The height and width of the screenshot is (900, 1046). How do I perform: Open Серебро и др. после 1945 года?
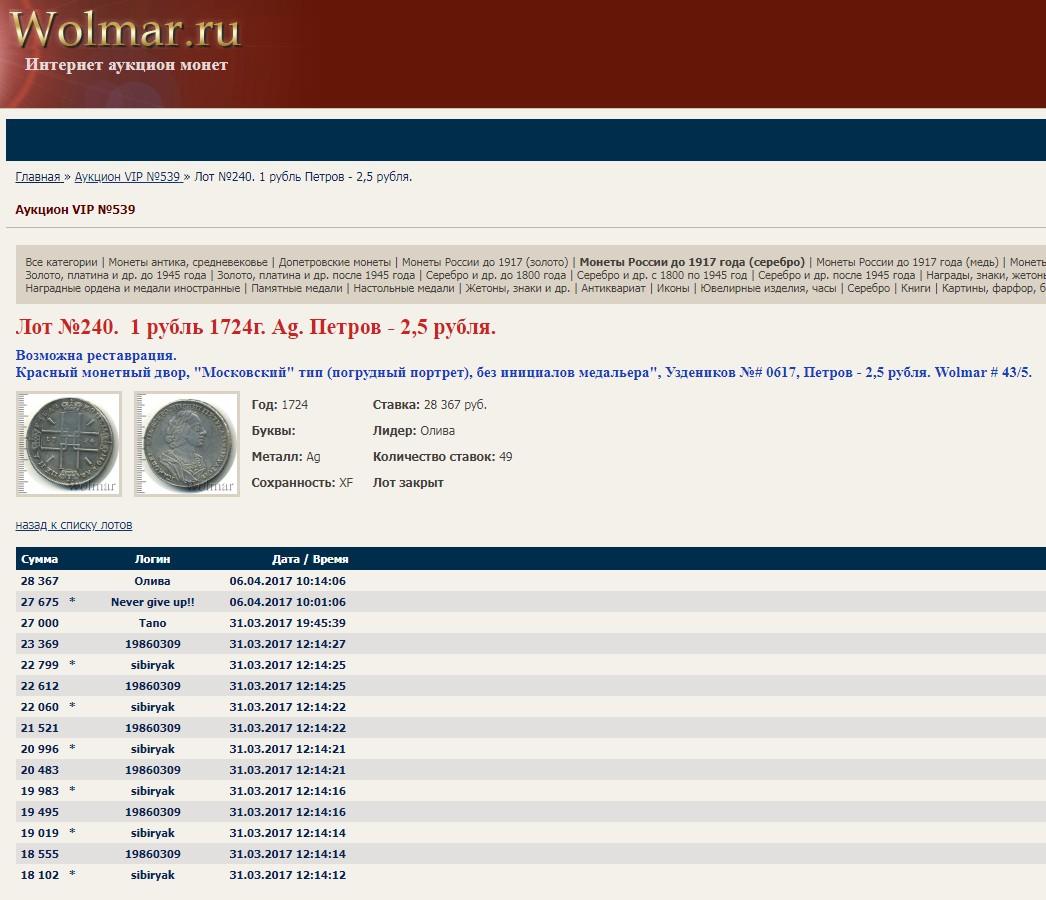(x=837, y=275)
